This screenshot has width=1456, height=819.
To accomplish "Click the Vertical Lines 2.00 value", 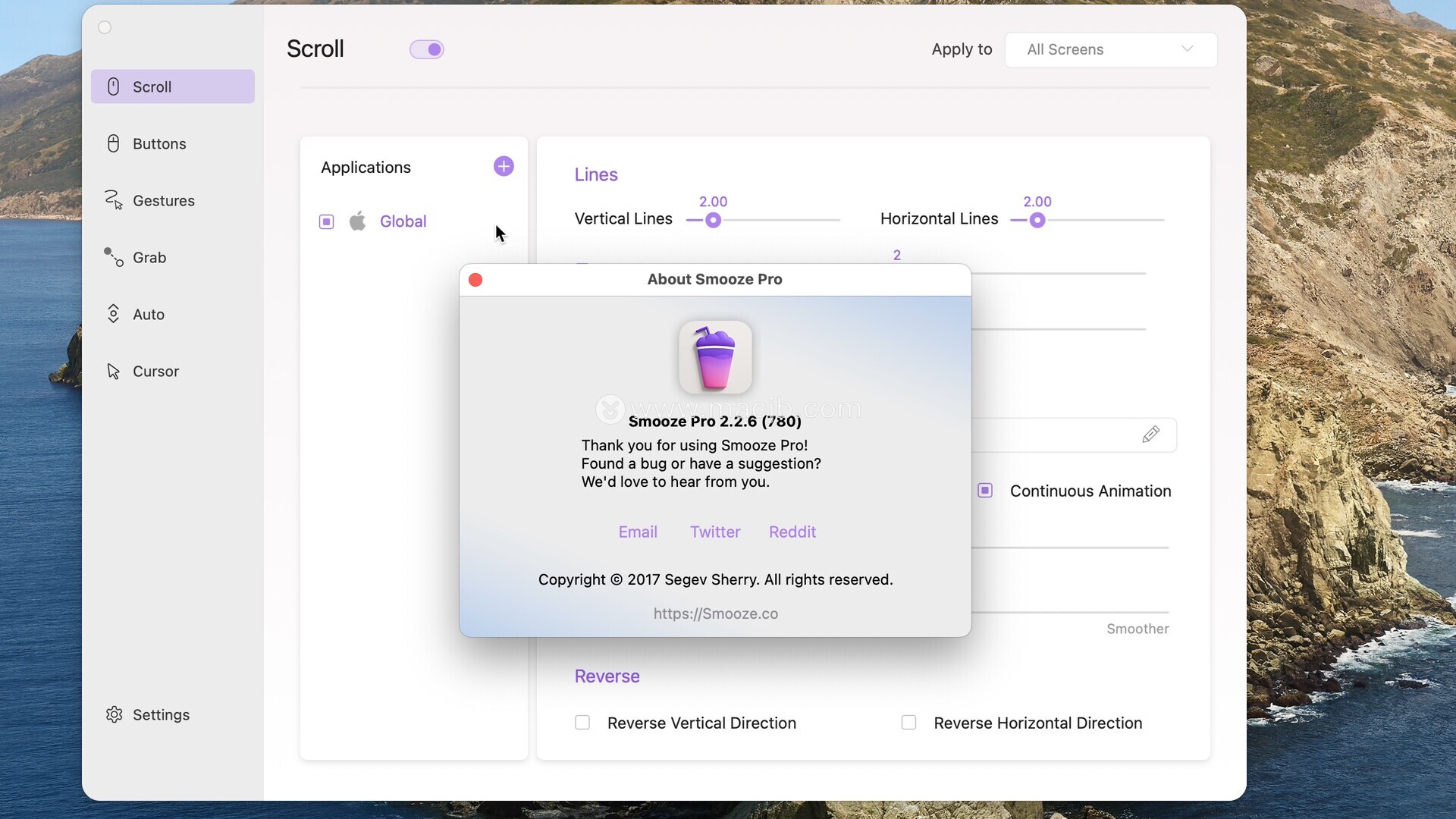I will (x=713, y=201).
